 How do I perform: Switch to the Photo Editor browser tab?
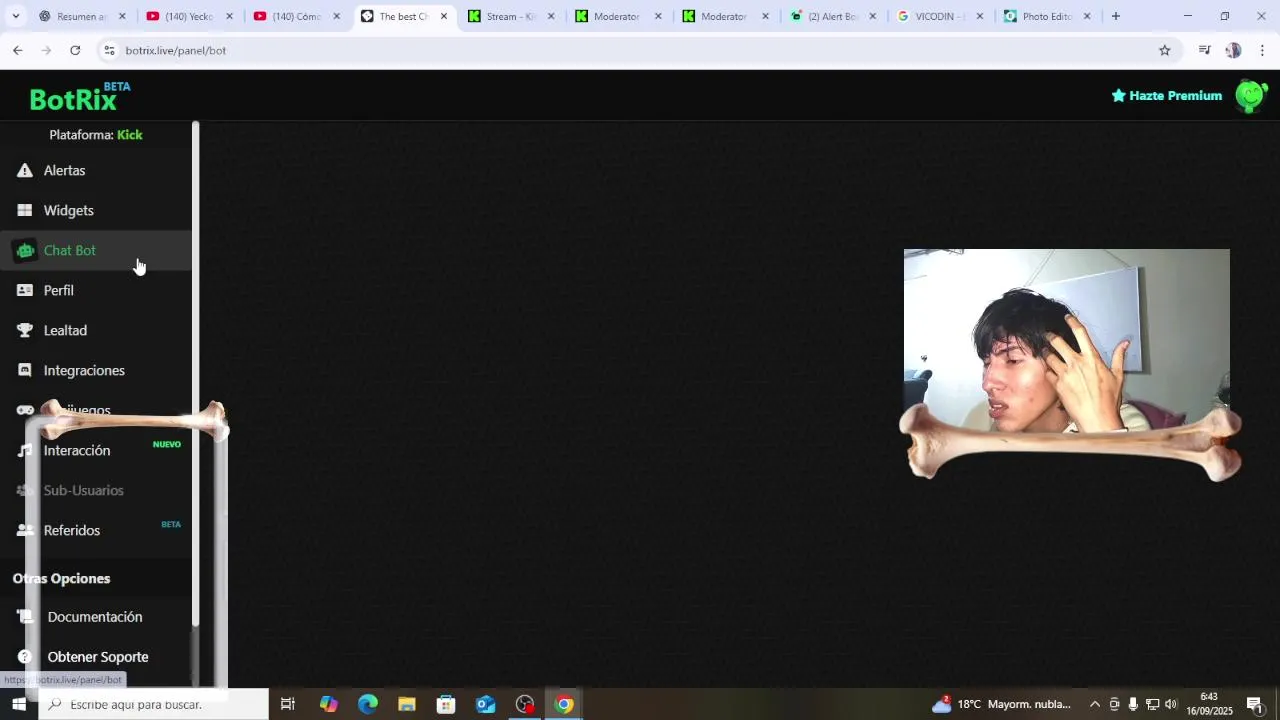point(1046,16)
